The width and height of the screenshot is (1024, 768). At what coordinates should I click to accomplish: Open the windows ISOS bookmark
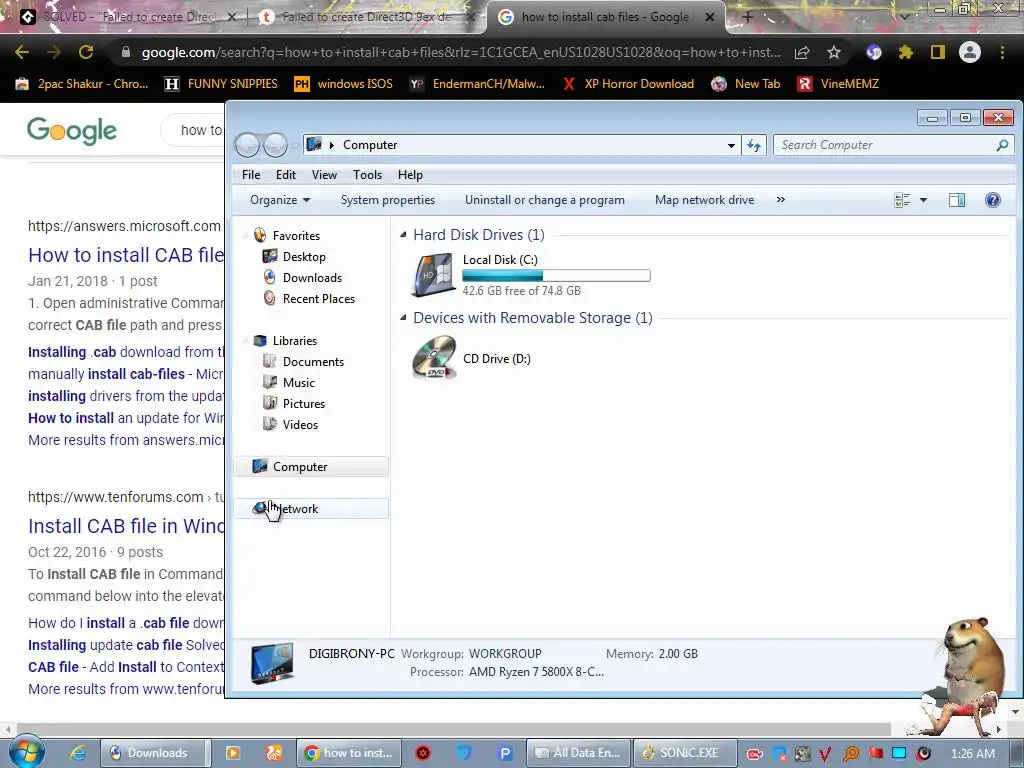344,84
